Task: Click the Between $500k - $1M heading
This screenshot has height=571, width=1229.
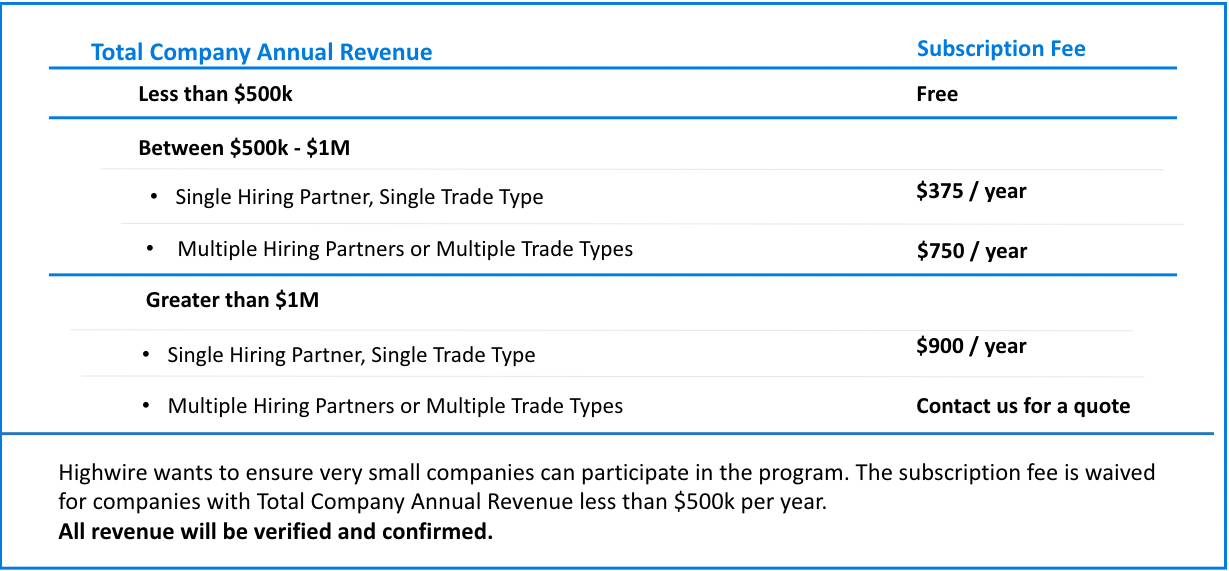Action: click(x=244, y=148)
